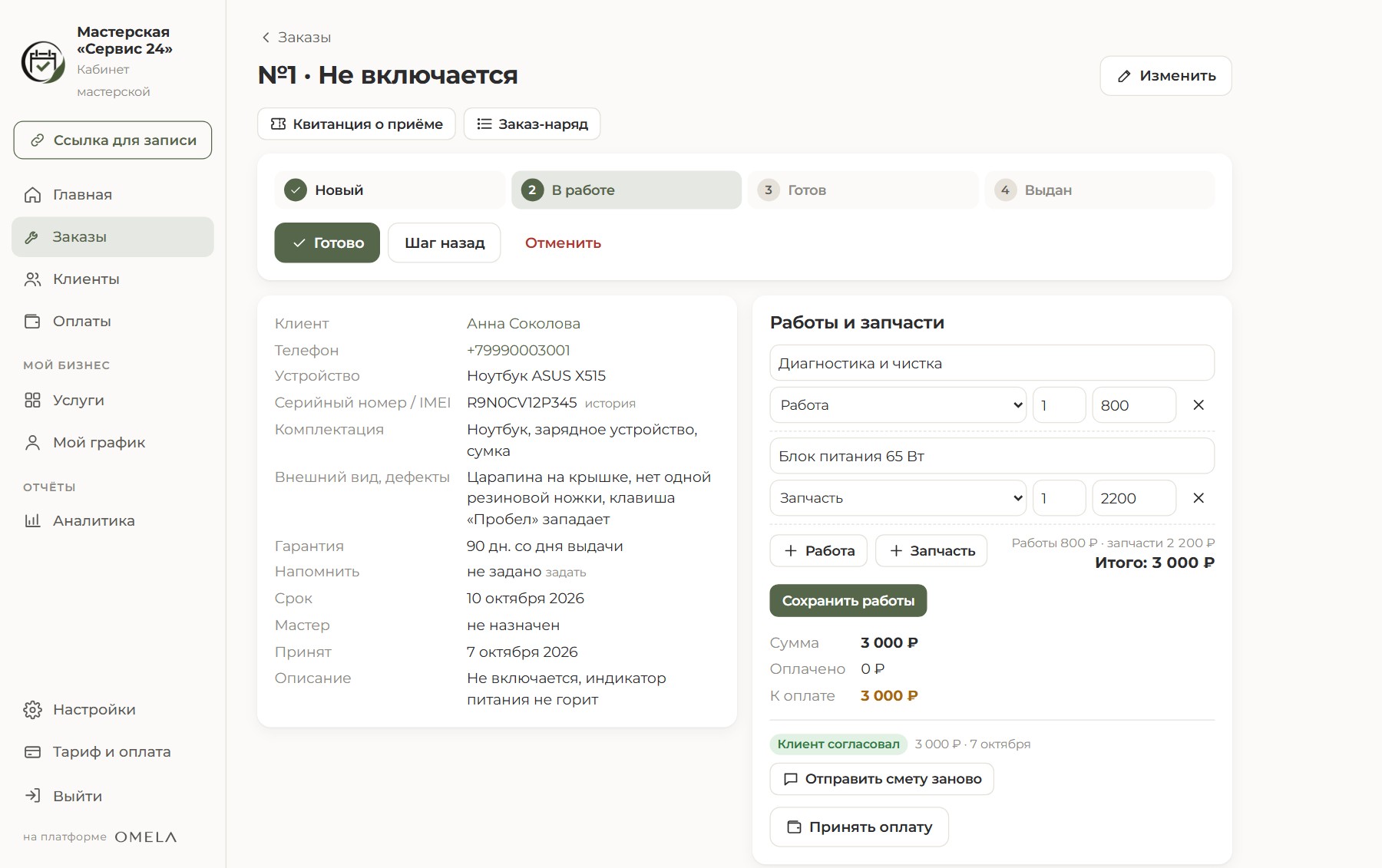Click the Заказы breadcrumb link
Image resolution: width=1382 pixels, height=868 pixels.
[304, 38]
